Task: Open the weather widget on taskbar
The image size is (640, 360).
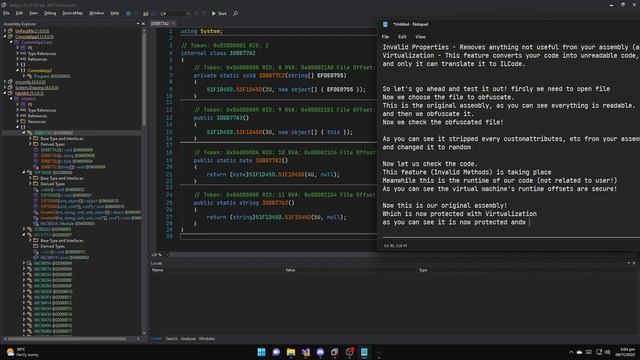Action: (22, 352)
